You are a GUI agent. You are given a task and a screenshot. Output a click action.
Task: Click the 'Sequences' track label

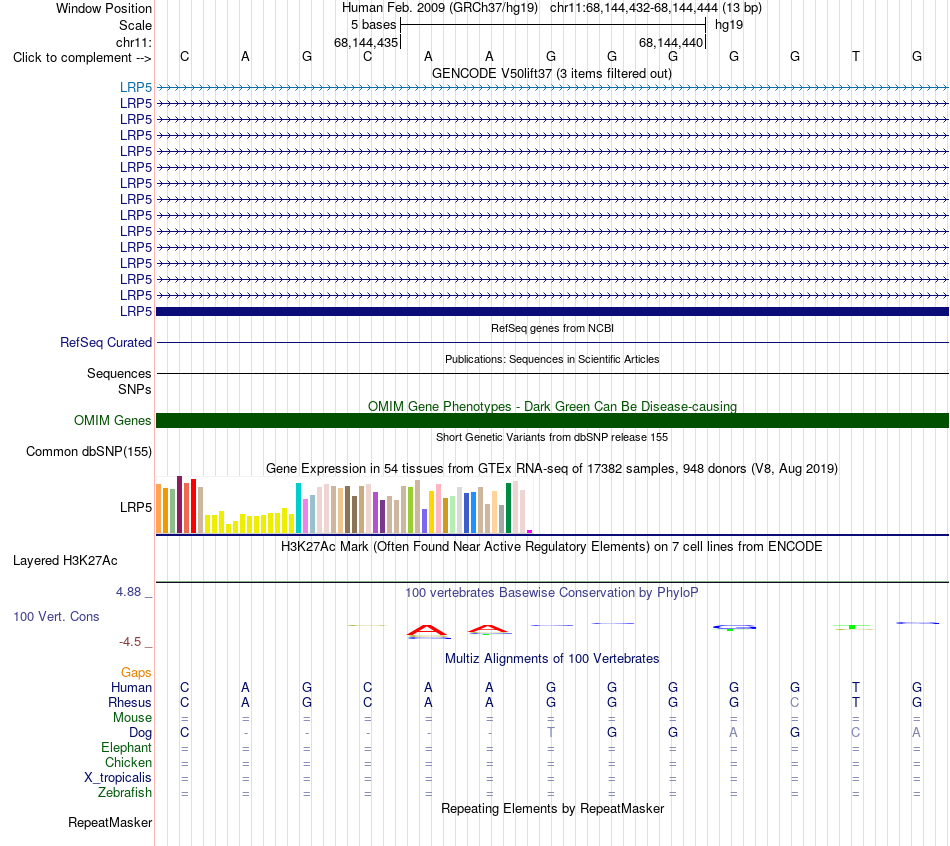click(119, 373)
